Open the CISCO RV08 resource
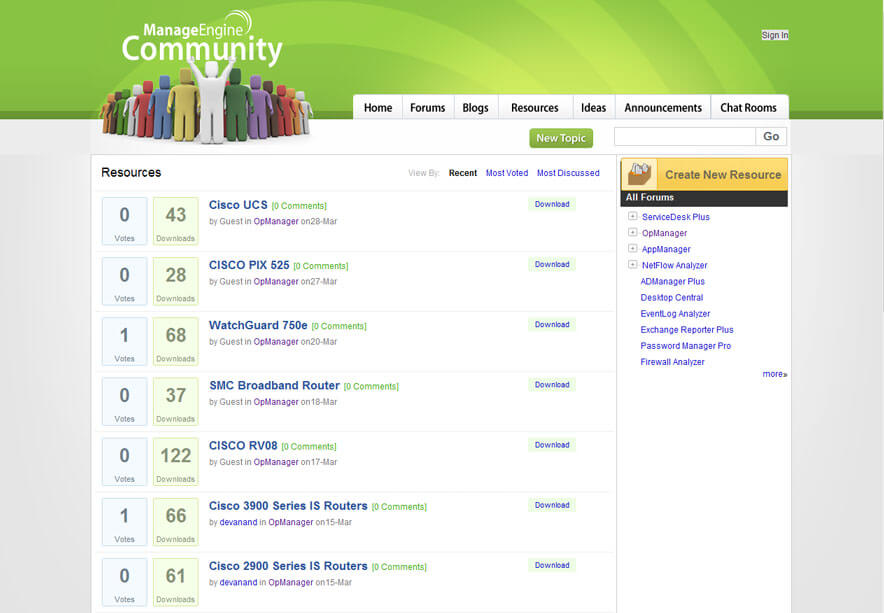Viewport: 884px width, 613px height. pyautogui.click(x=243, y=446)
